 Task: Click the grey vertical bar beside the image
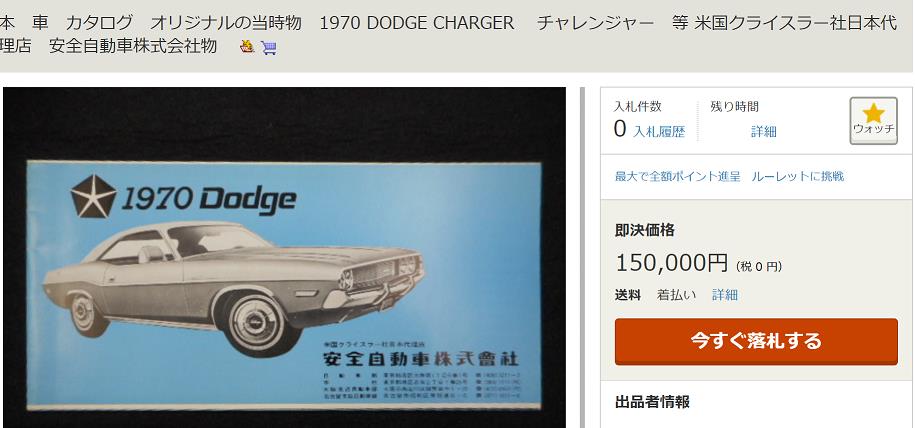coord(581,258)
